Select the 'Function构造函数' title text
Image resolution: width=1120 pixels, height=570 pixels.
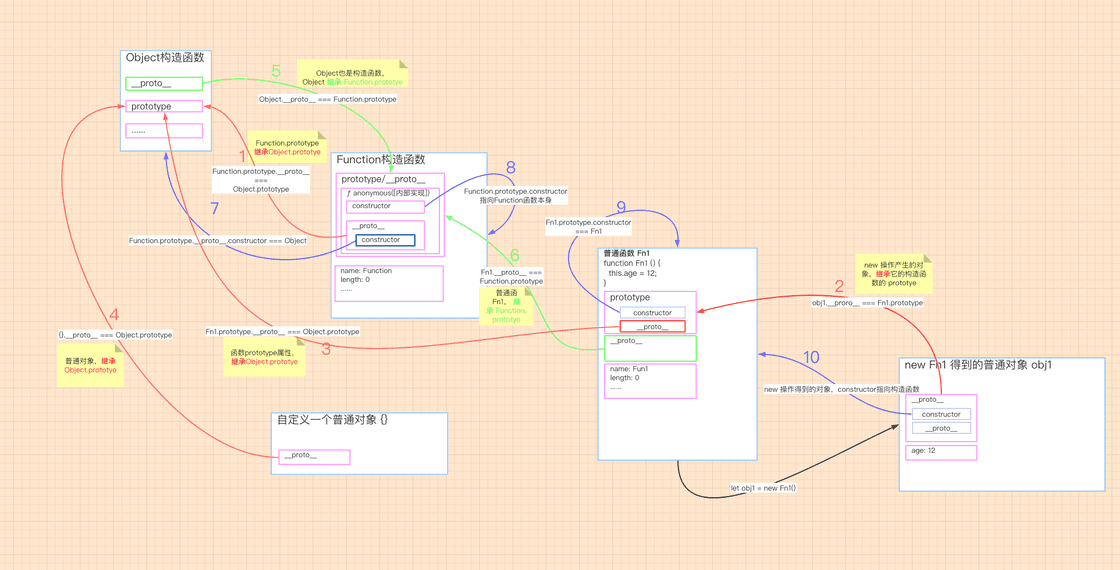point(381,160)
